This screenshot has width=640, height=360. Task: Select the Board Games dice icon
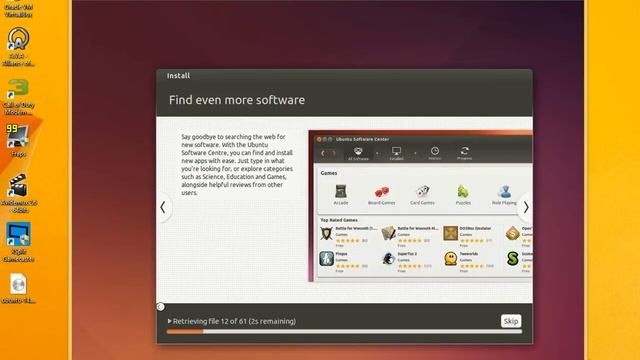coord(382,191)
